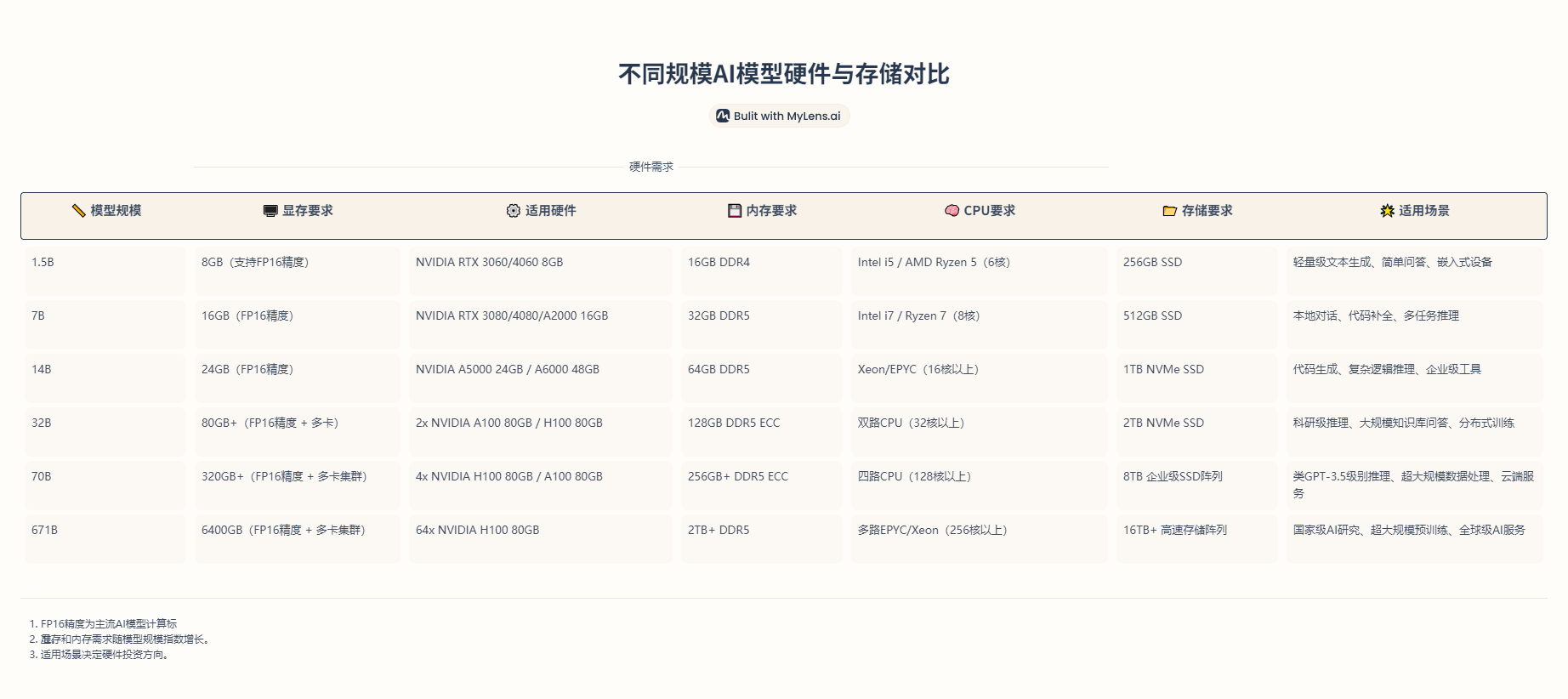The width and height of the screenshot is (1568, 699).
Task: Select the 硬件需求 section label
Action: pyautogui.click(x=650, y=167)
